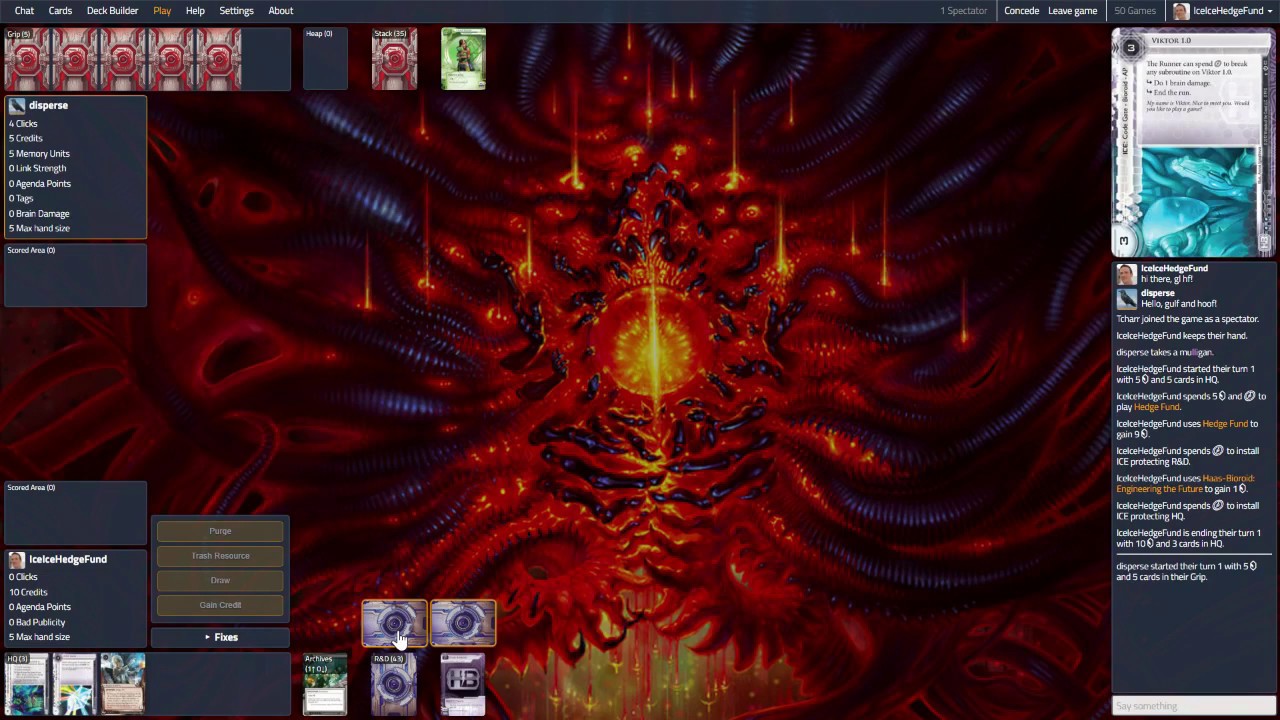
Task: Select the HQ card with teal creature artwork
Action: 26,685
